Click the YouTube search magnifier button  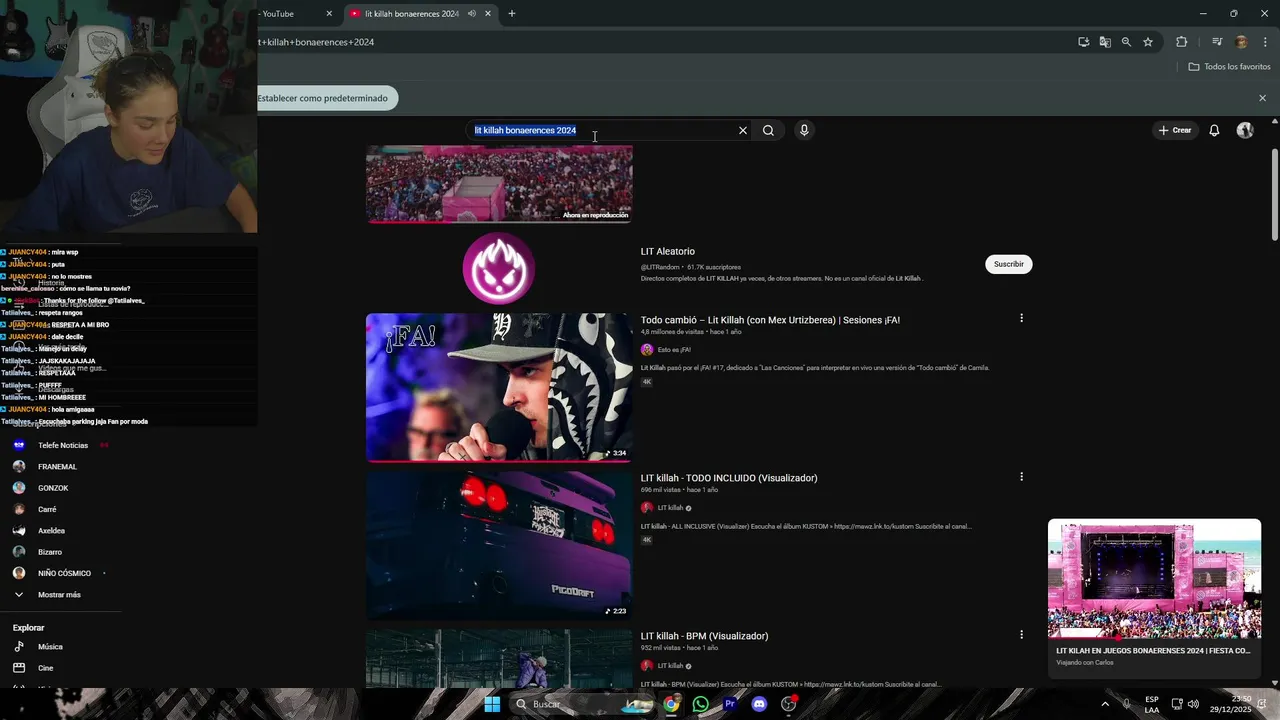point(768,130)
